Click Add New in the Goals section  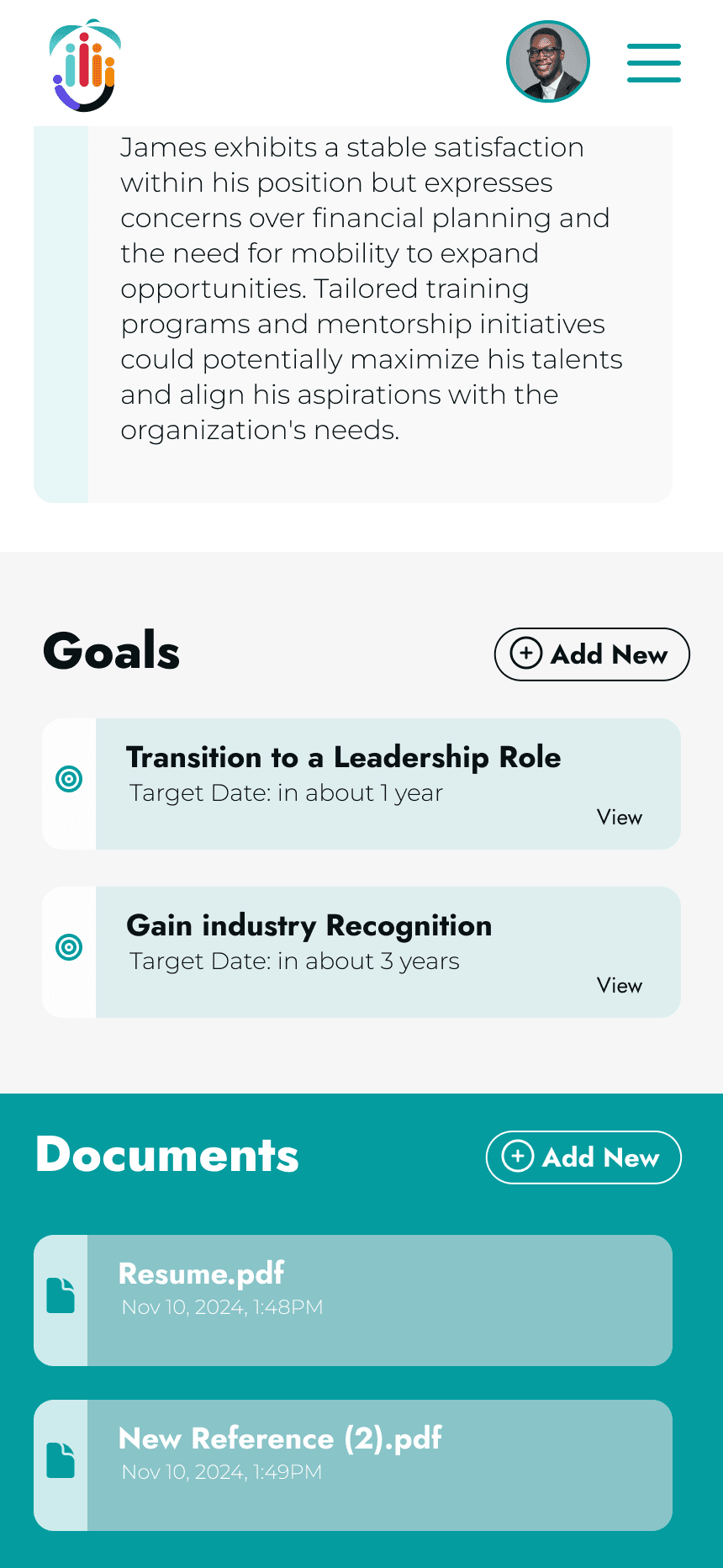click(592, 654)
